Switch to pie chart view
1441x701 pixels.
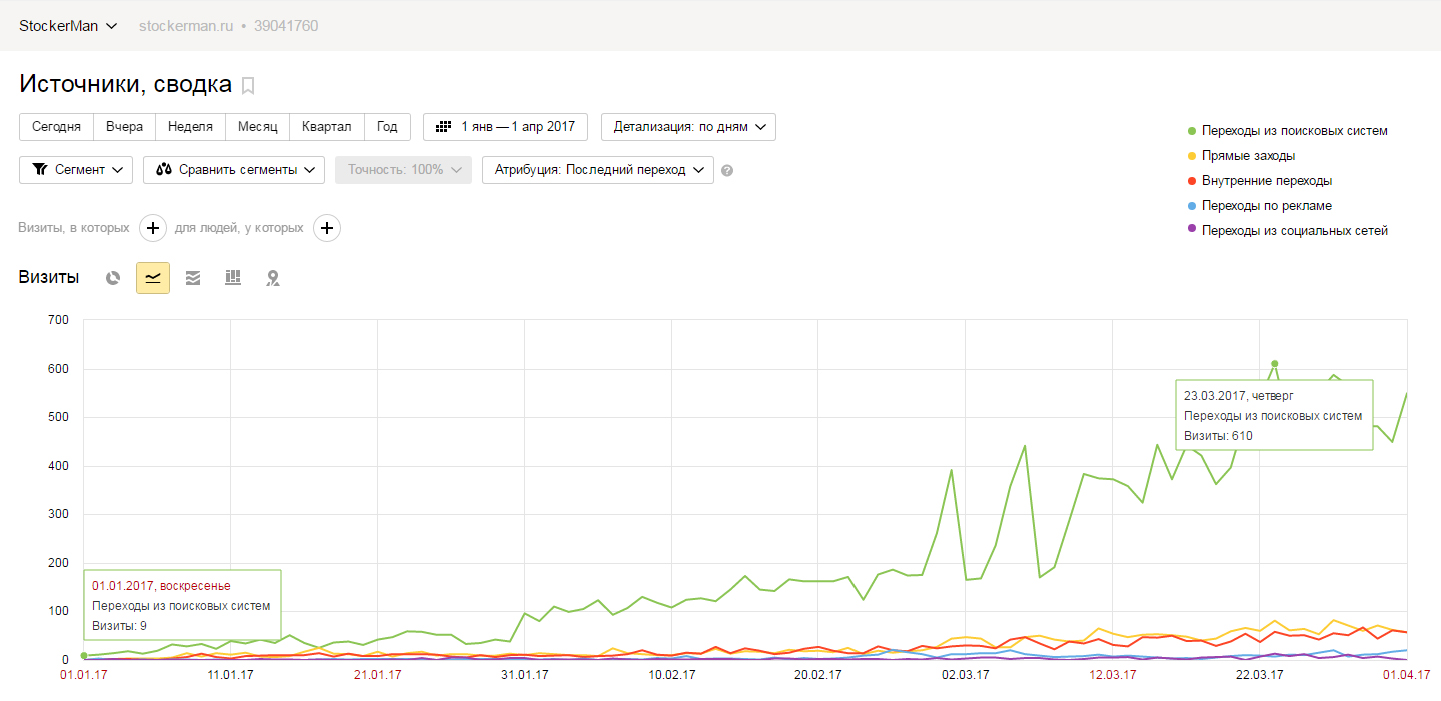(113, 278)
